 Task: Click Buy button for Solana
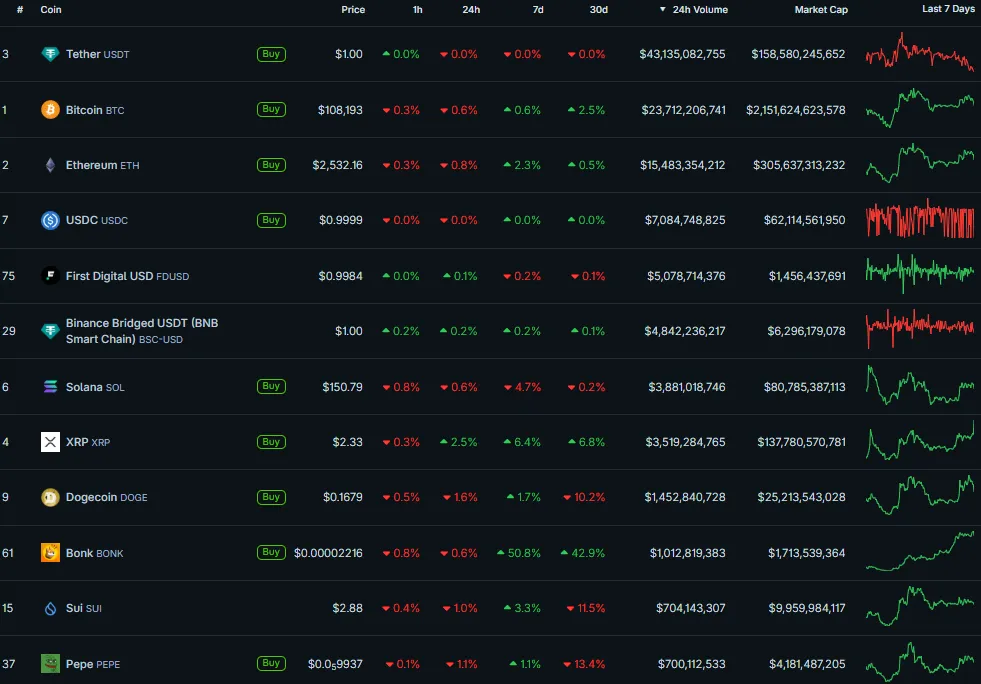(271, 386)
